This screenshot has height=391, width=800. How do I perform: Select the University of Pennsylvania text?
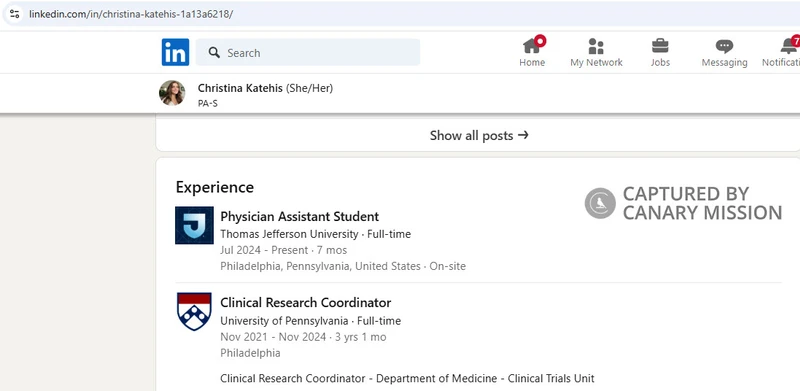click(x=284, y=321)
